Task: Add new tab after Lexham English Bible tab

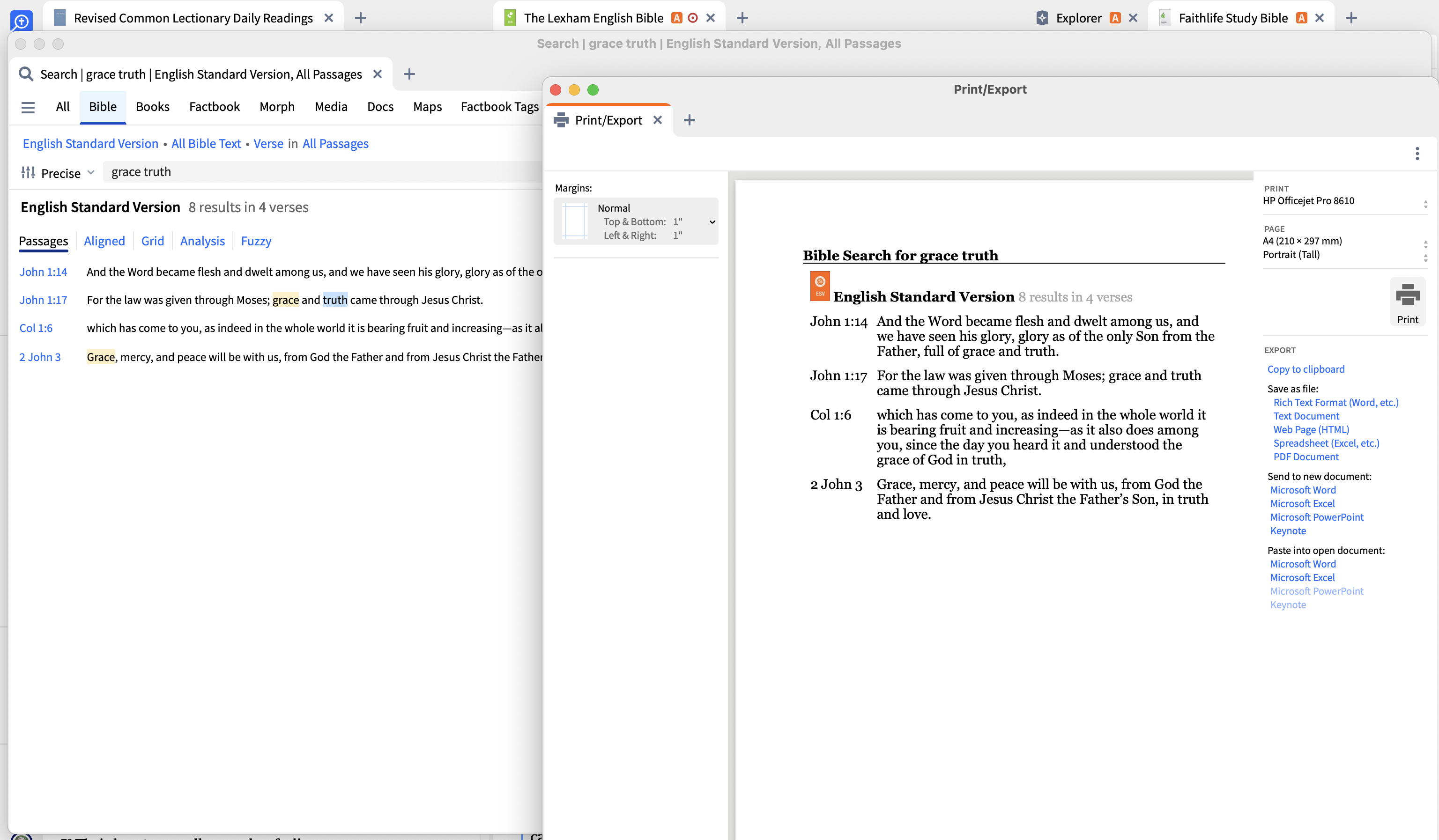Action: 742,18
